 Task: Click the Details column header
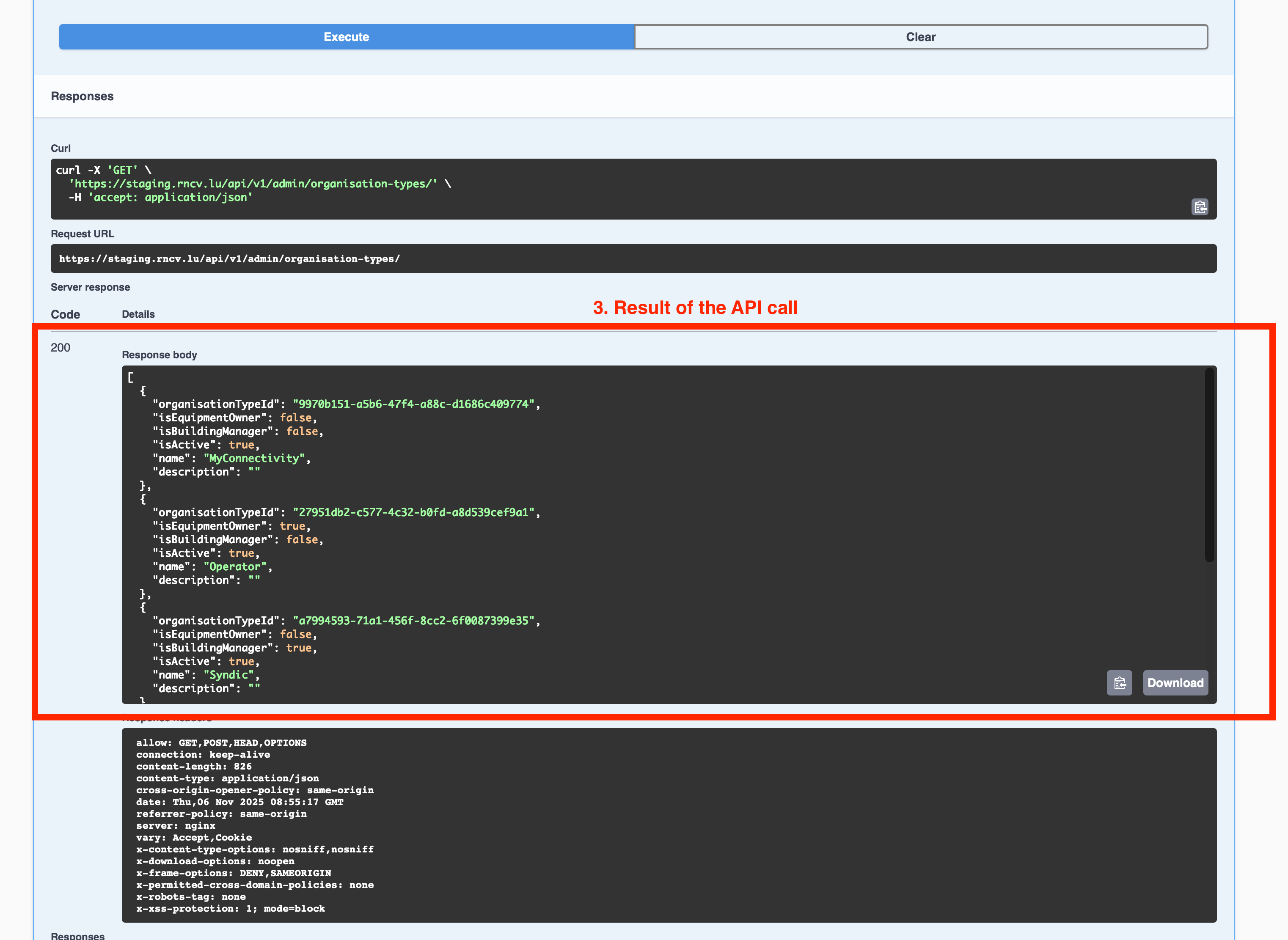click(138, 315)
